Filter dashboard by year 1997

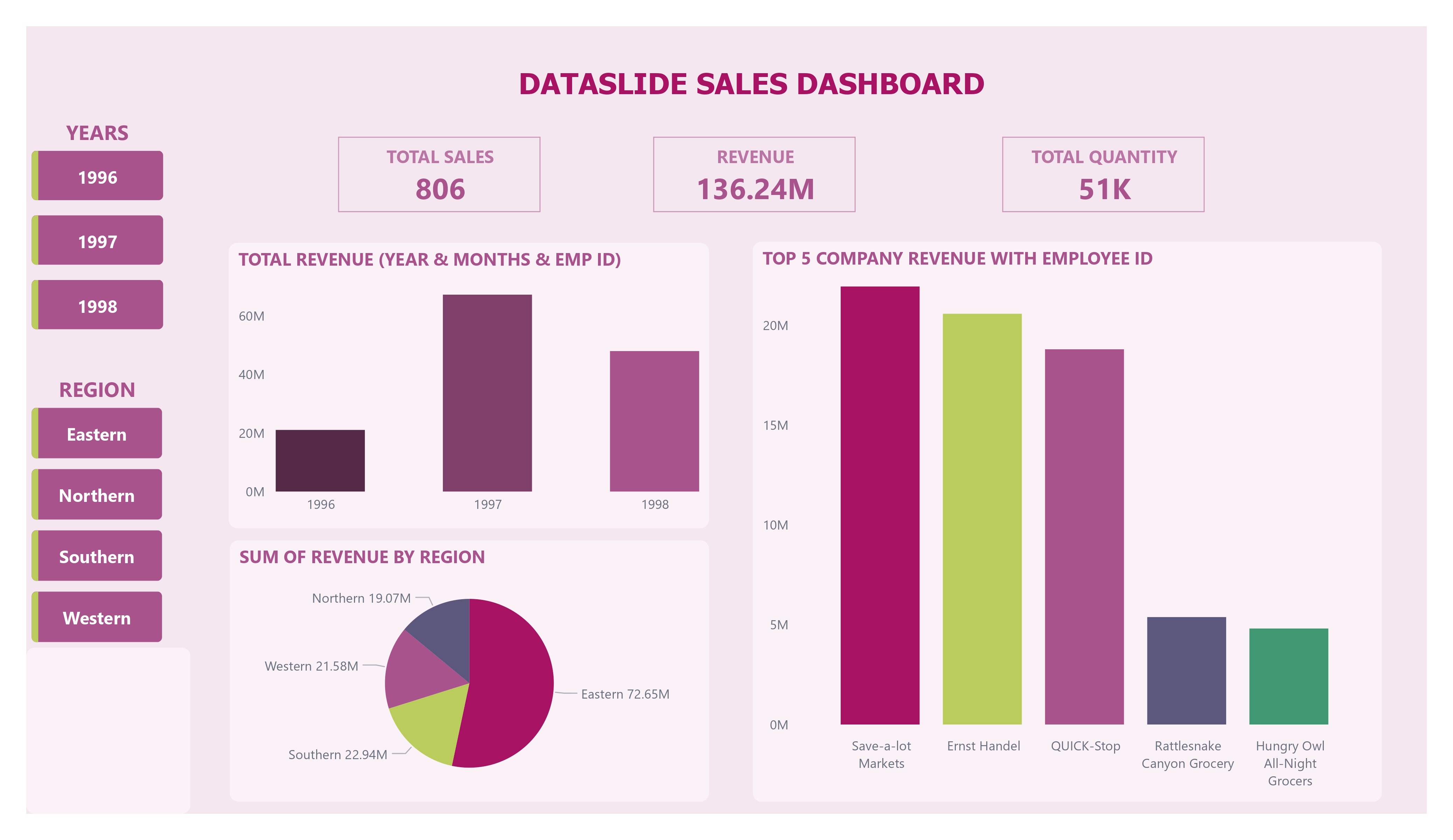click(98, 241)
